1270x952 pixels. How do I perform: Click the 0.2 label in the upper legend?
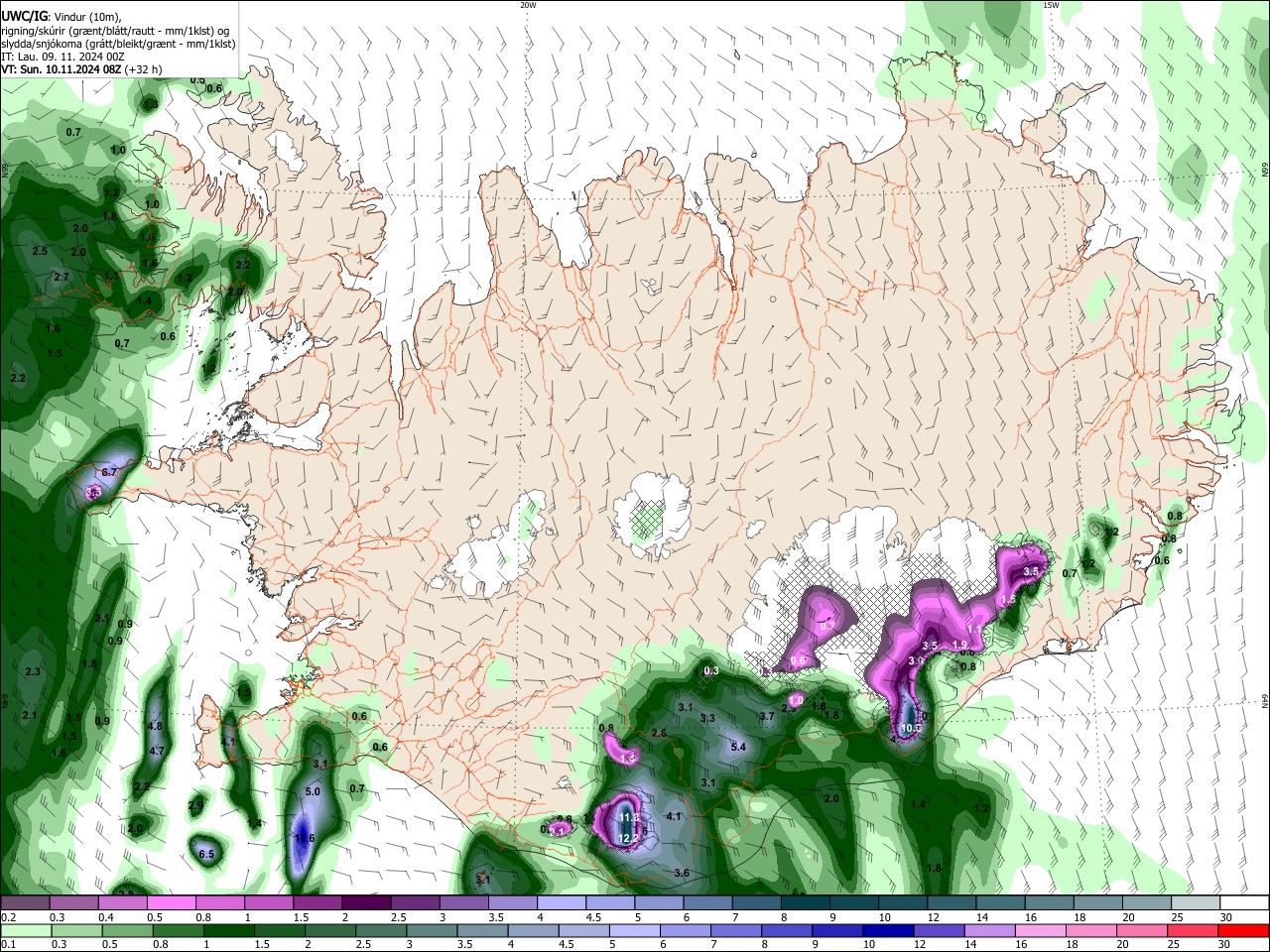point(8,917)
